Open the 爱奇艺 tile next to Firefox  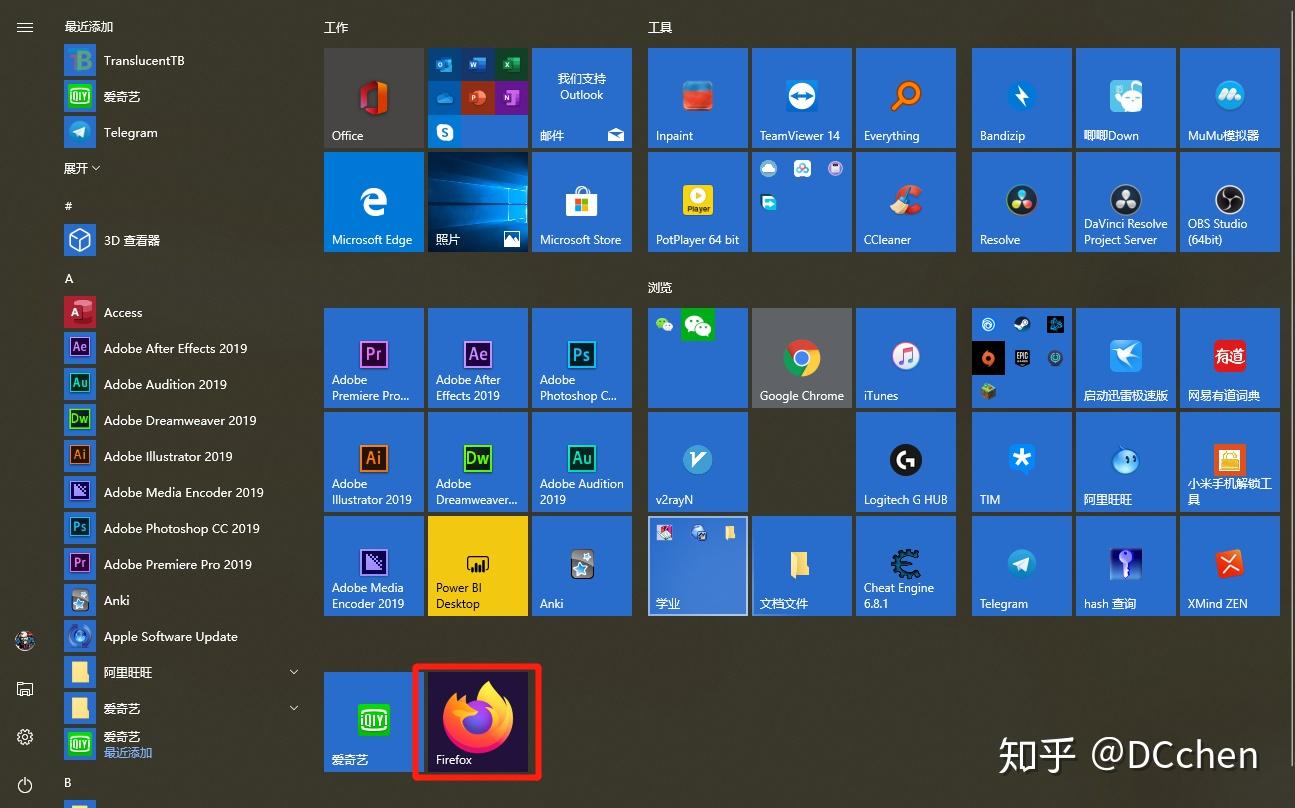[x=374, y=722]
